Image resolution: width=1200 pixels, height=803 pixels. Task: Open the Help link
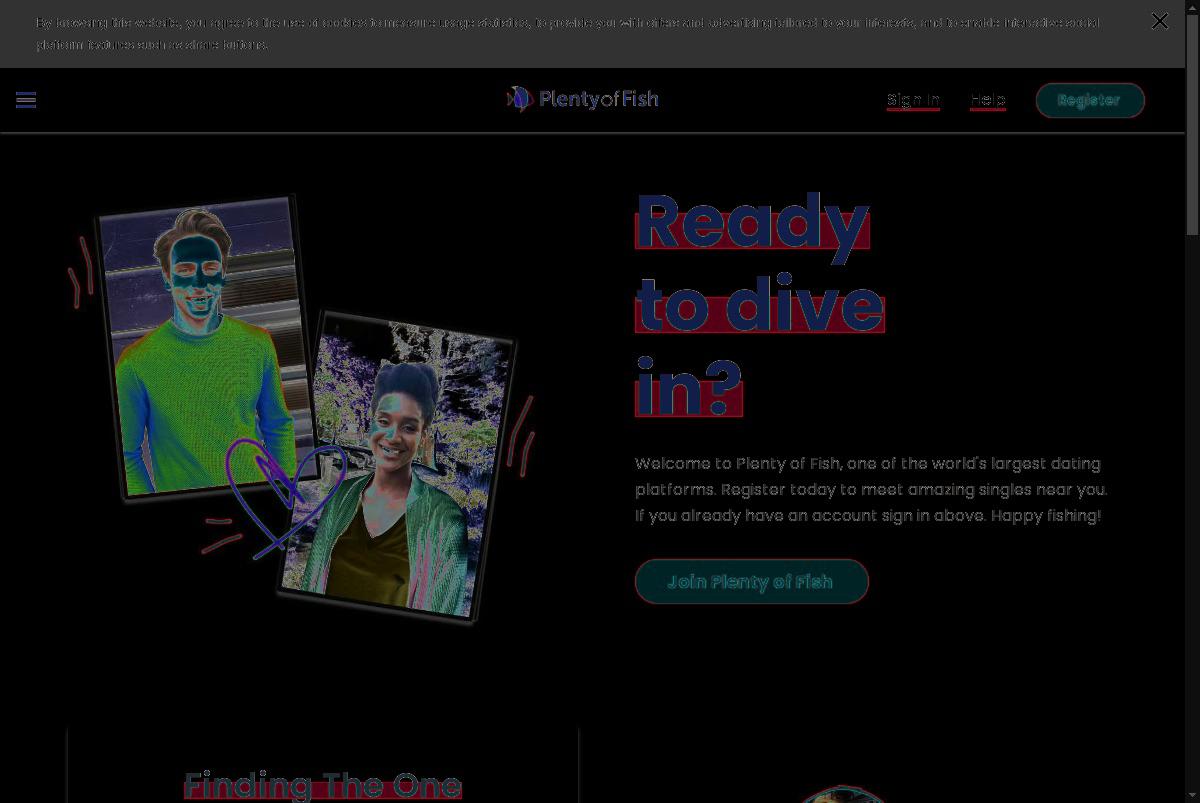pyautogui.click(x=987, y=100)
